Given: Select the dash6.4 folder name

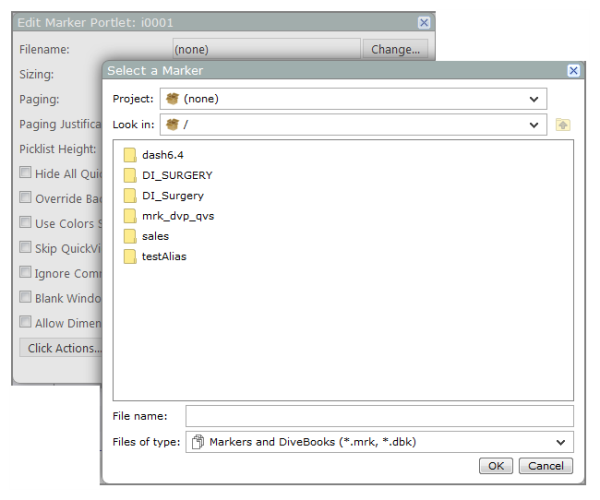Looking at the screenshot, I should 163,155.
